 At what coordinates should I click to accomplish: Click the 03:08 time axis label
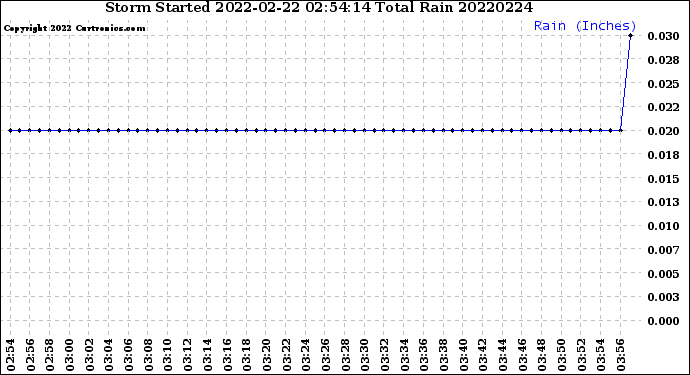(x=148, y=355)
